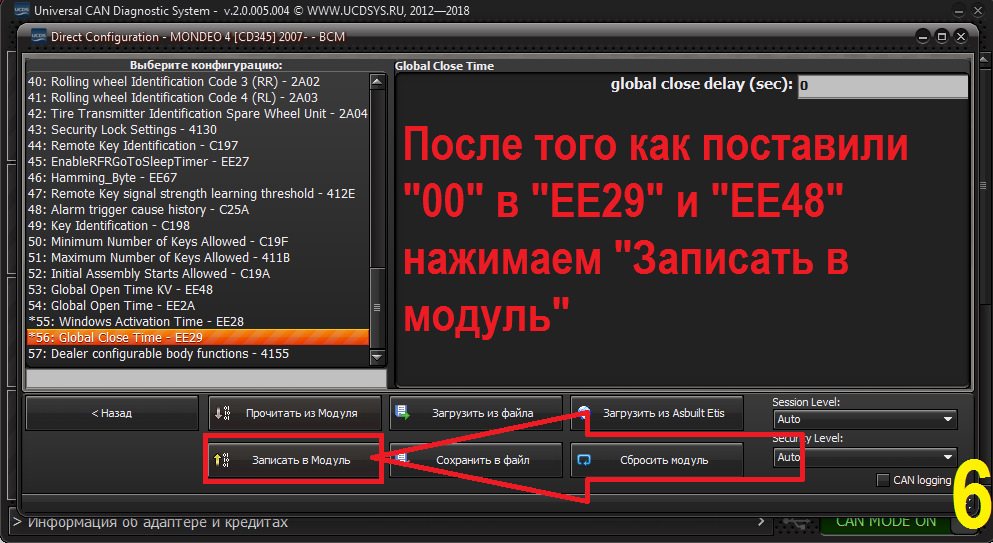Open the Security Level dropdown

click(x=865, y=457)
